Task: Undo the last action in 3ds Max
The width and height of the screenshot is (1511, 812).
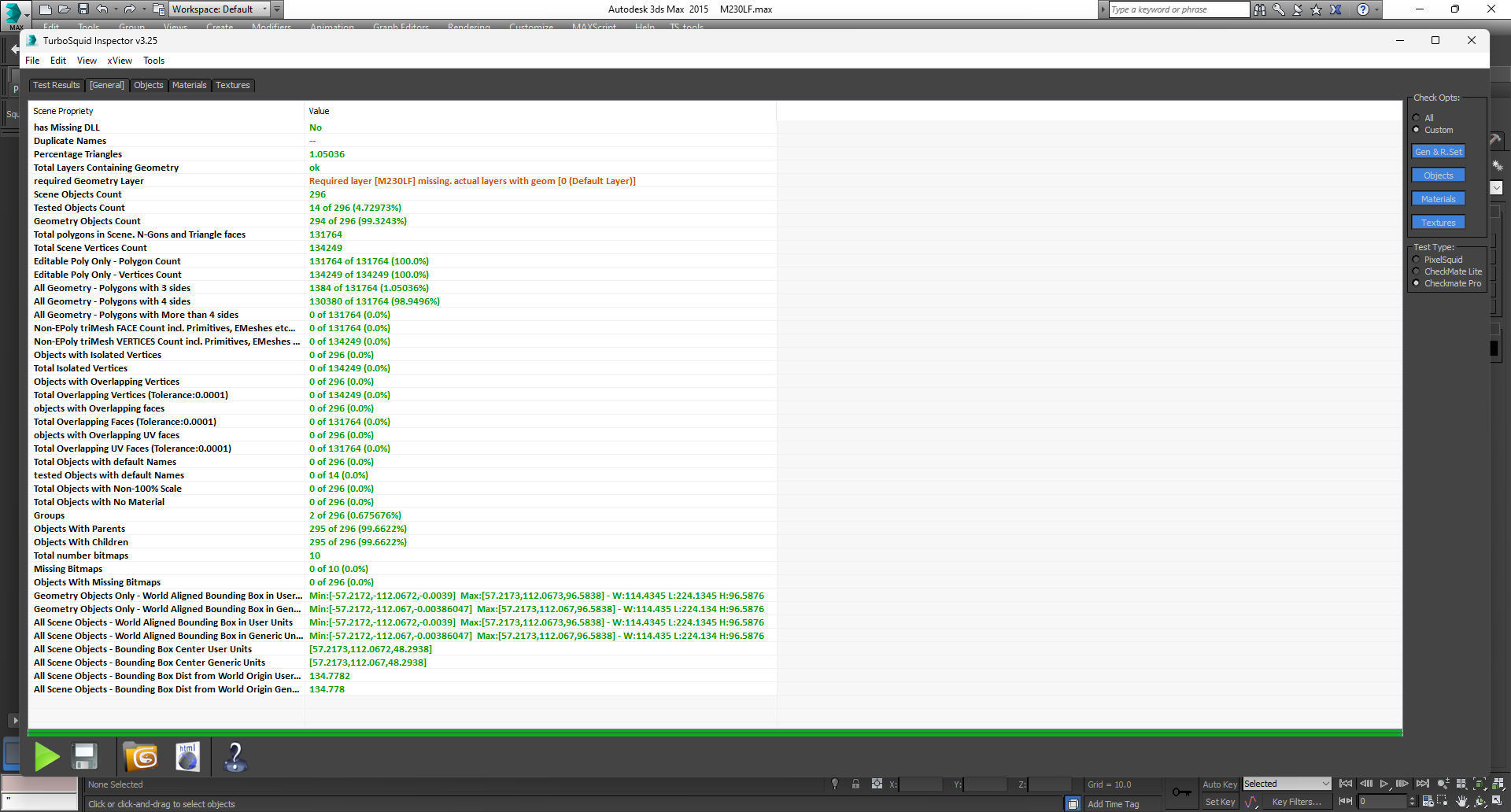Action: coord(102,9)
